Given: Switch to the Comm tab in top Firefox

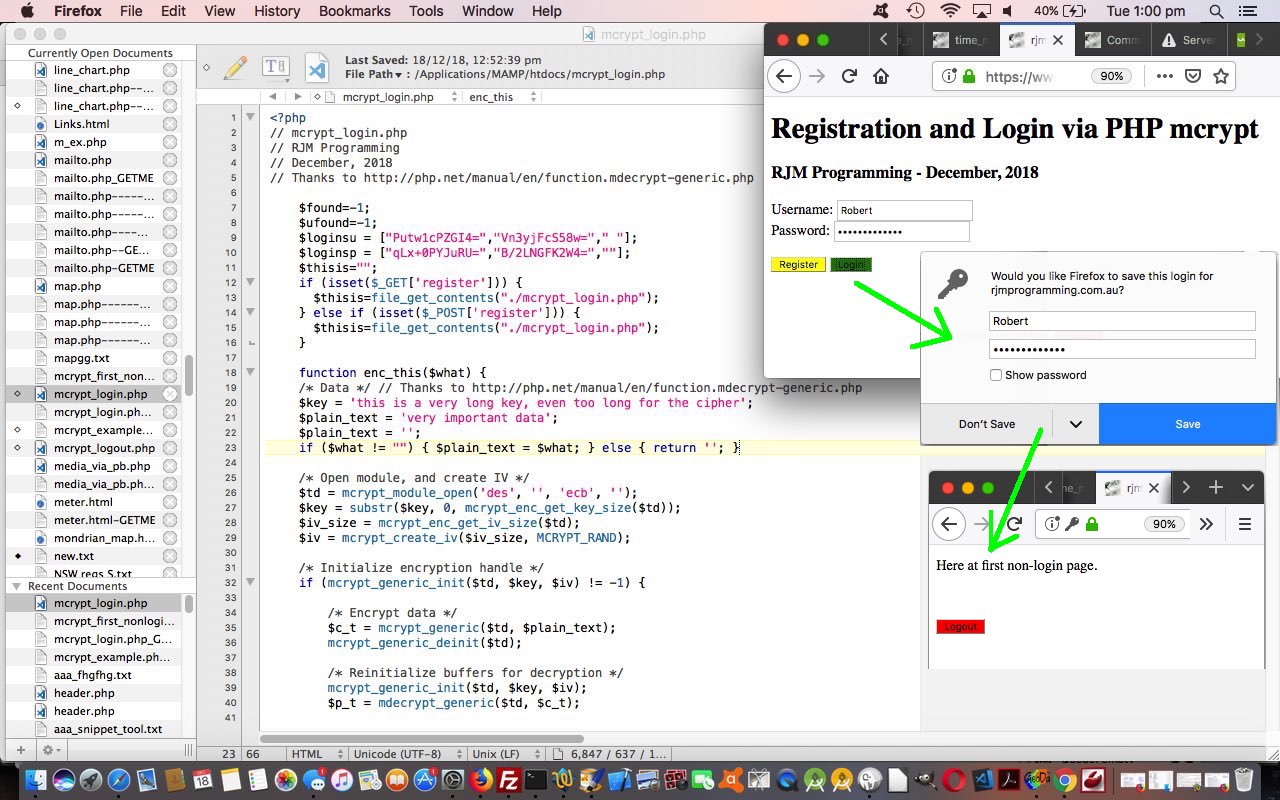Looking at the screenshot, I should click(1112, 40).
